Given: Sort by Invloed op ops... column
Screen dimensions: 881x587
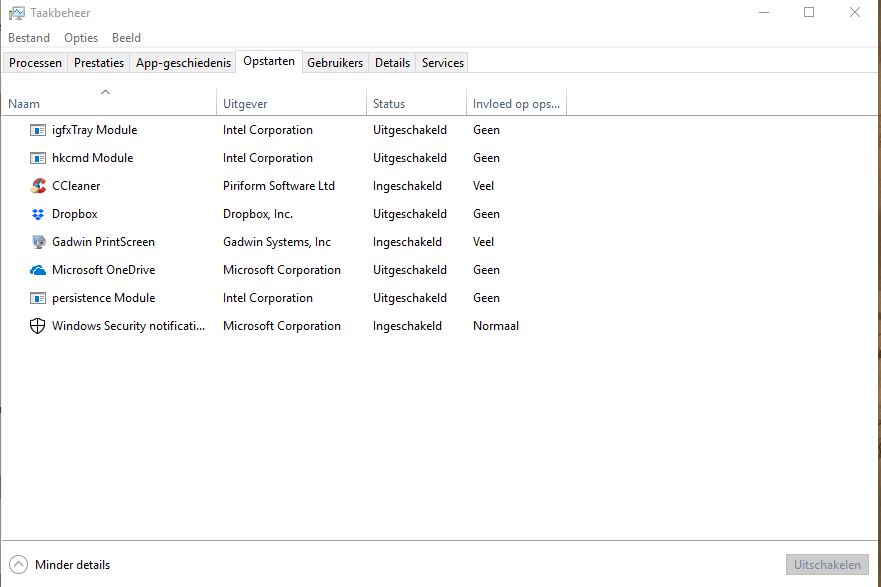Looking at the screenshot, I should (x=516, y=102).
